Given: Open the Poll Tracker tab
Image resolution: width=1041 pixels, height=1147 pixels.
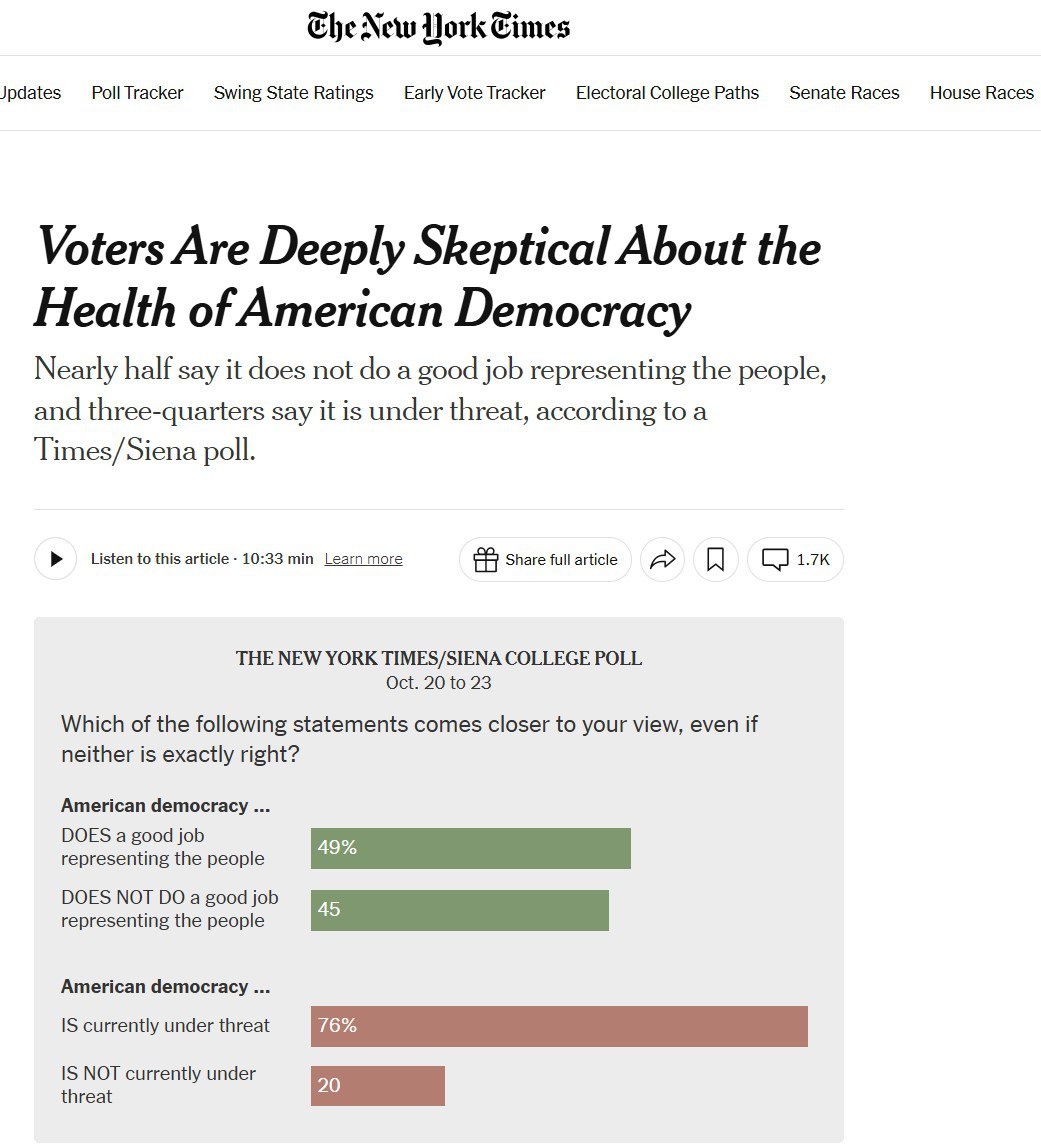Looking at the screenshot, I should 137,93.
